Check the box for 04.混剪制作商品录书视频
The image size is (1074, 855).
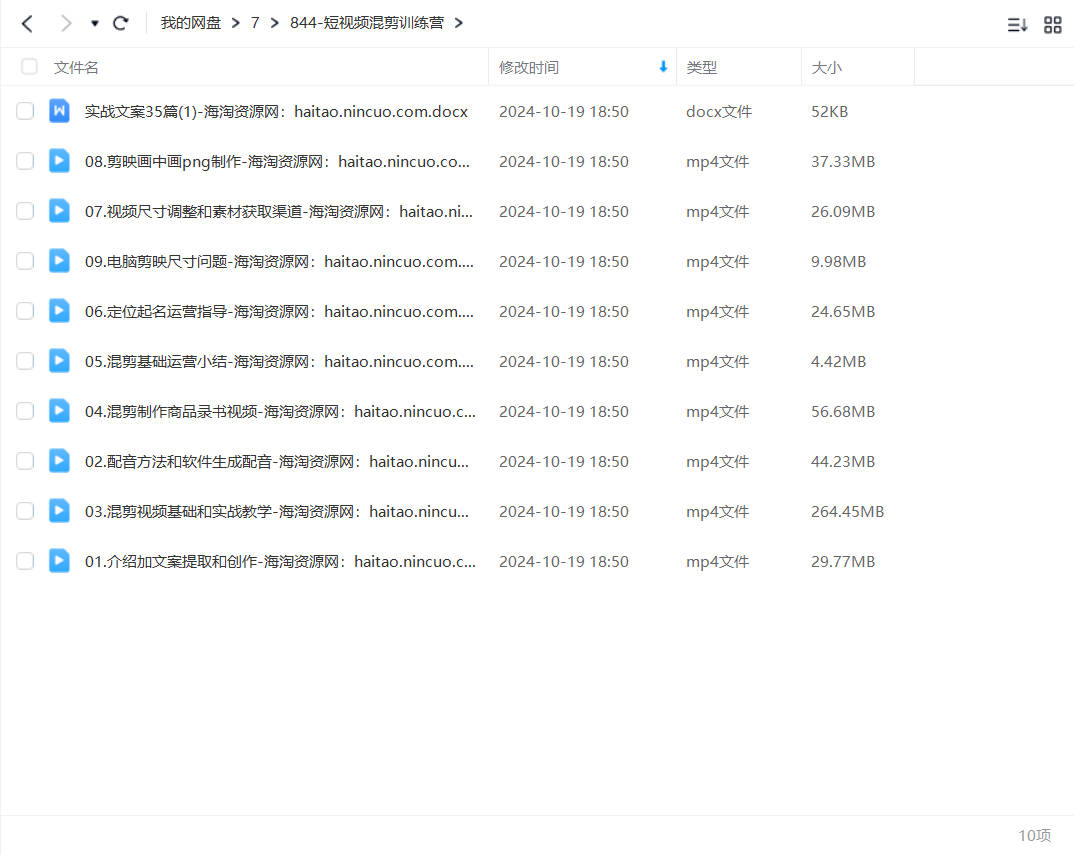coord(25,411)
